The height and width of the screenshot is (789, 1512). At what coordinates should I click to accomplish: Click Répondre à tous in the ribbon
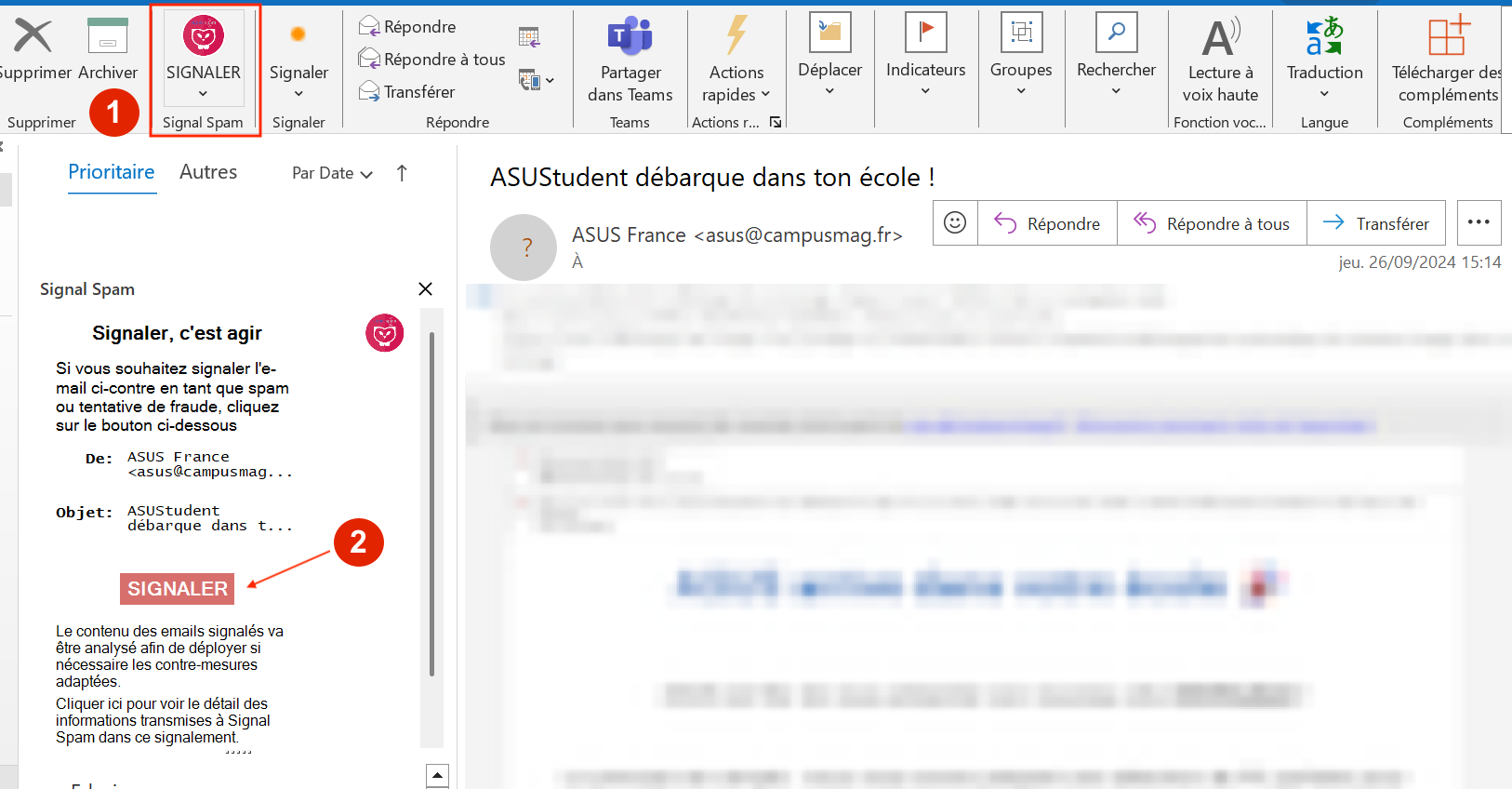(x=432, y=60)
